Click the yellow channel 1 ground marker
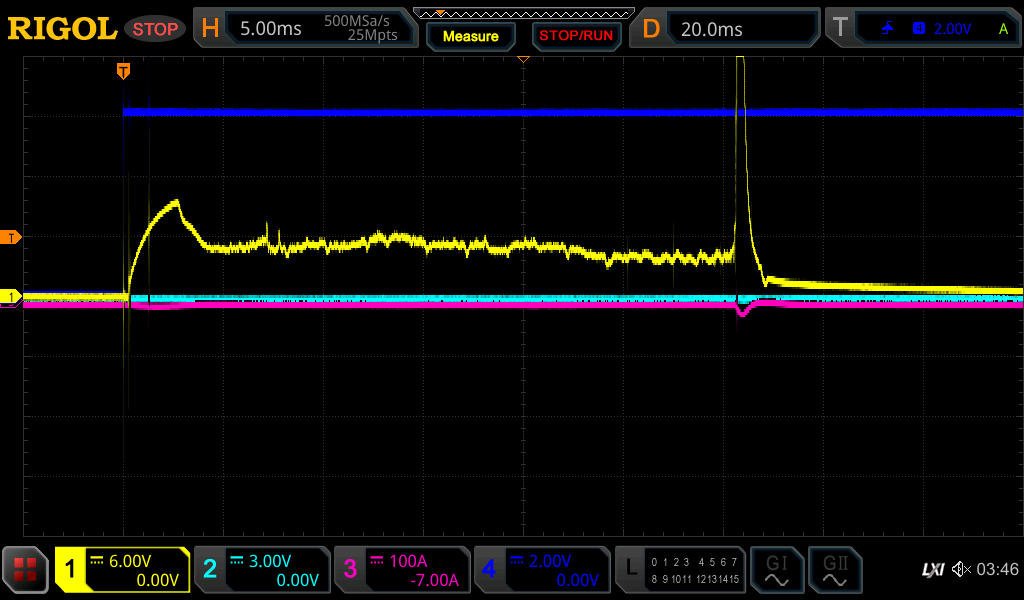 12,297
